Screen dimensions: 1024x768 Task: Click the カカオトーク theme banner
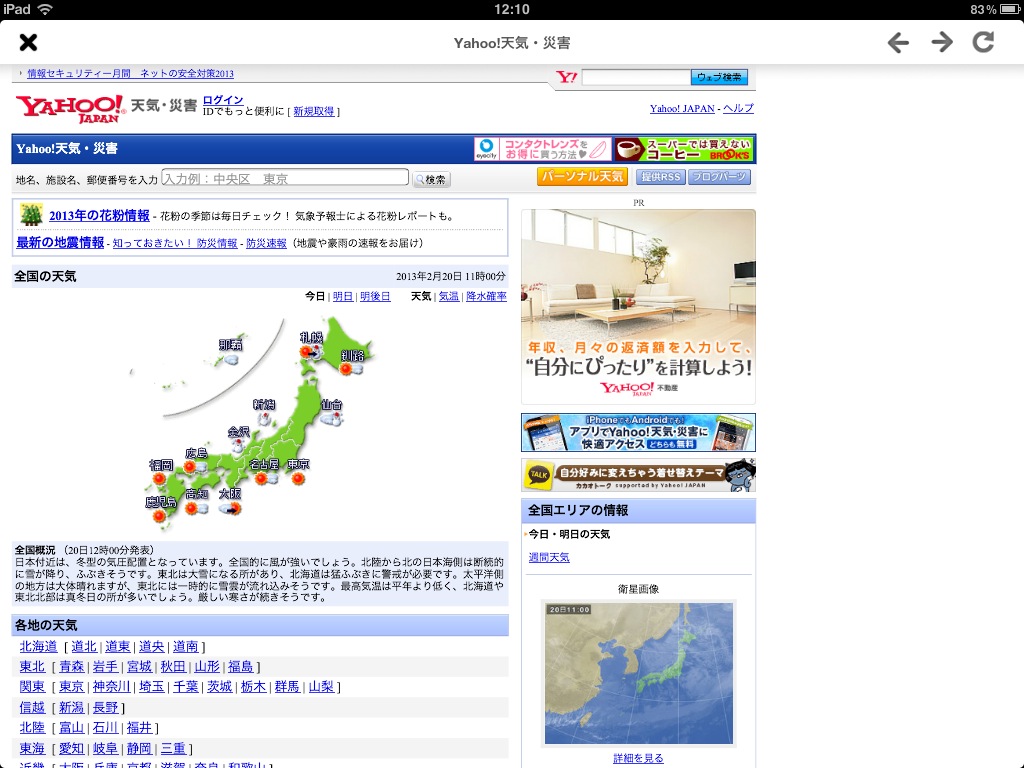click(638, 475)
